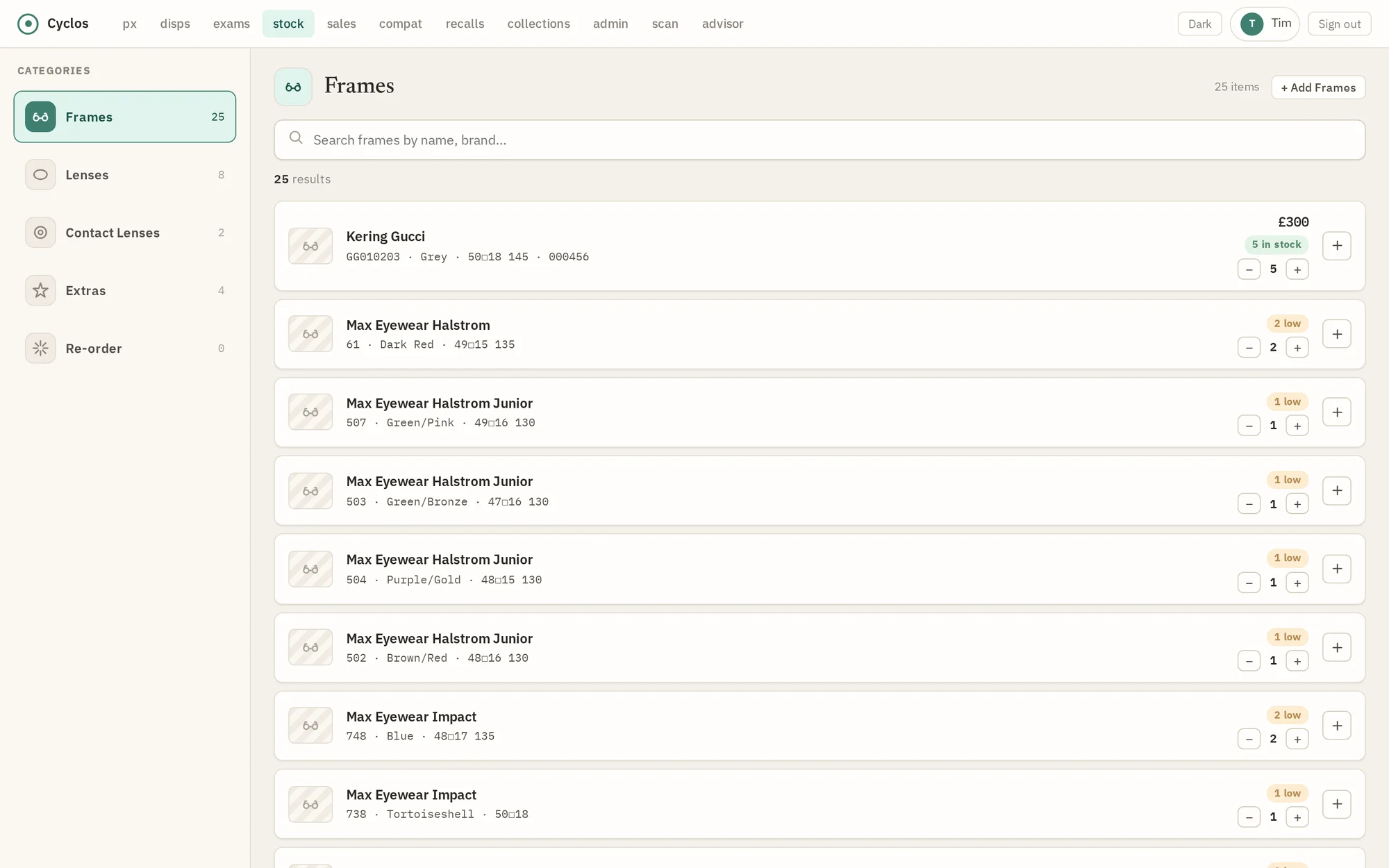1389x868 pixels.
Task: Decrease Impact 748 Blue quantity
Action: click(1249, 739)
